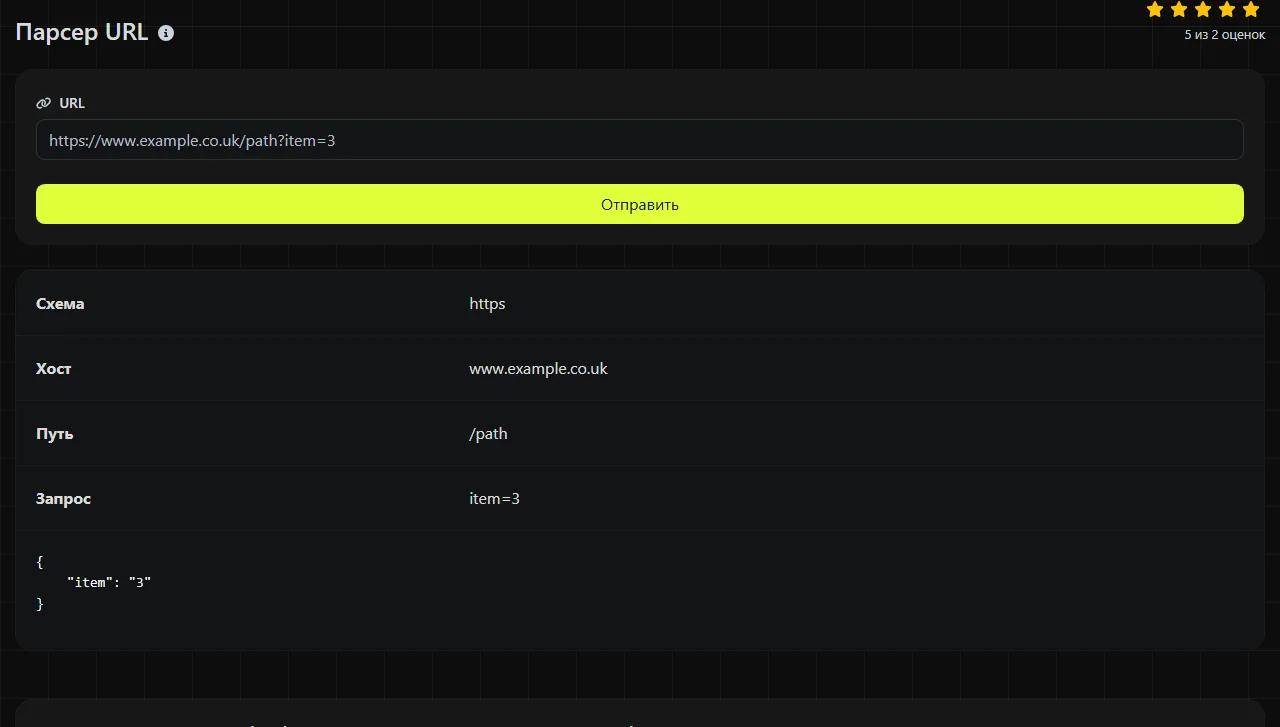Click the URL input field
1280x727 pixels.
point(640,140)
